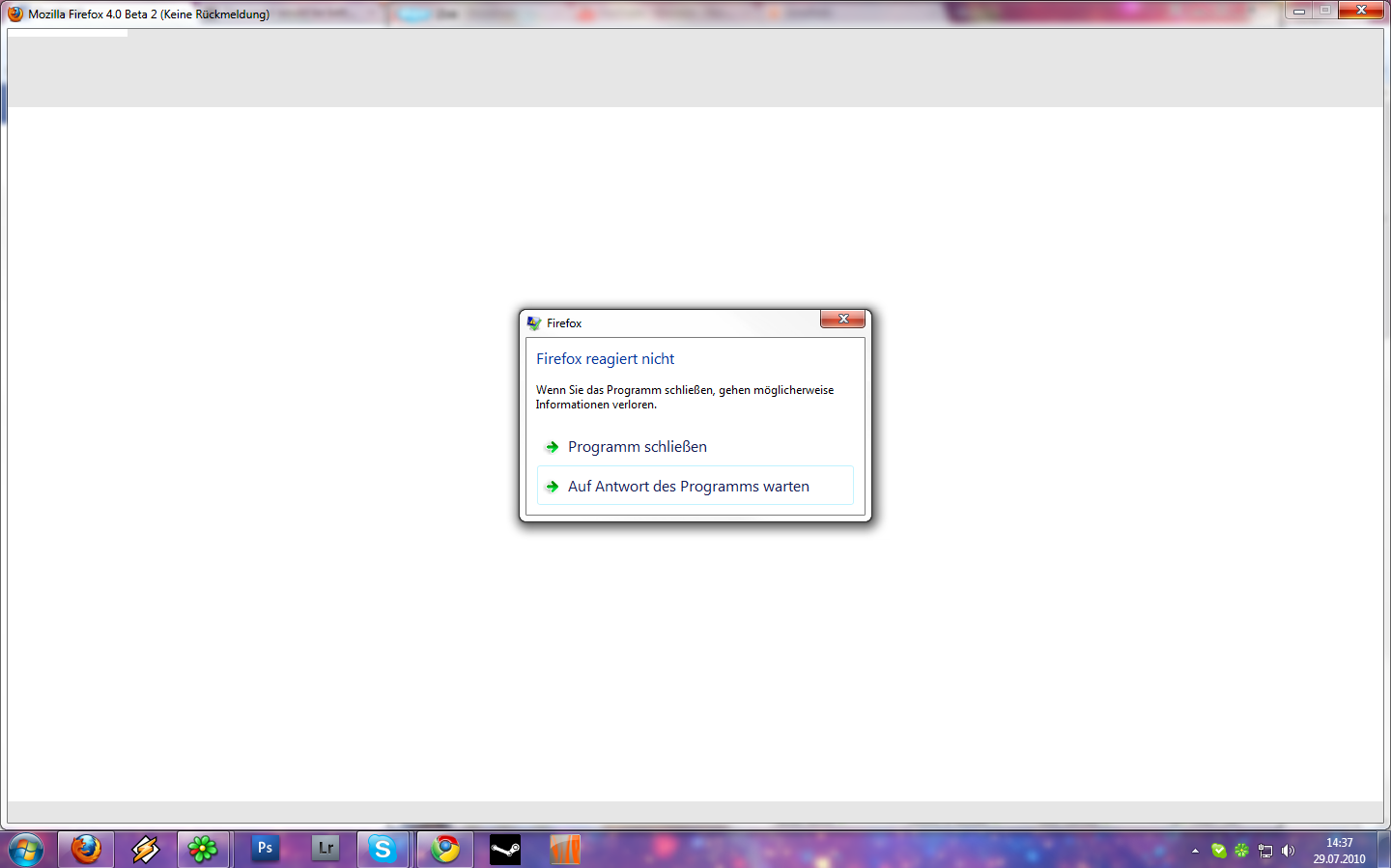This screenshot has height=868, width=1391.
Task: Click the orange striped taskbar icon
Action: coord(565,850)
